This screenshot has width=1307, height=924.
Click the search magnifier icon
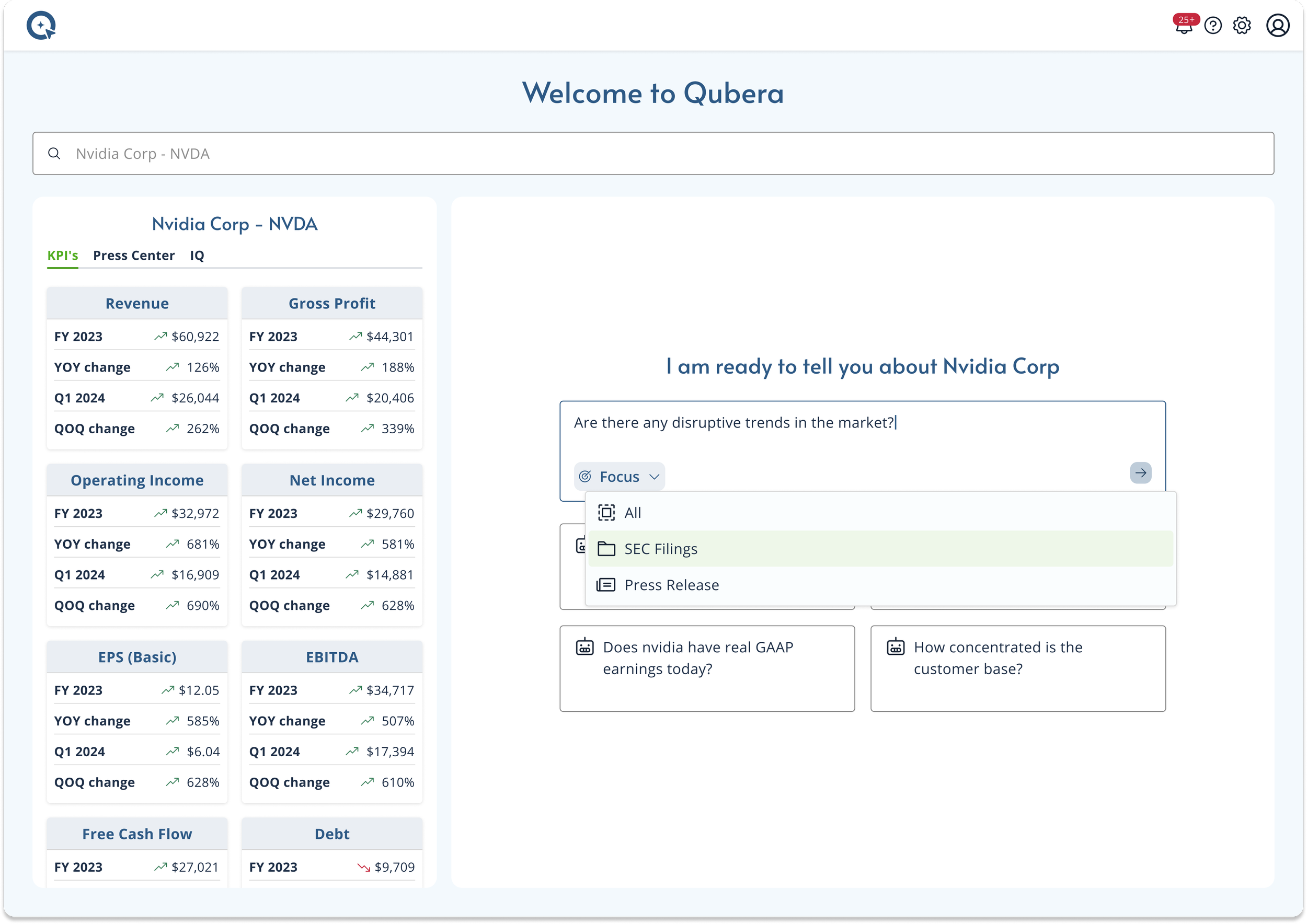54,154
